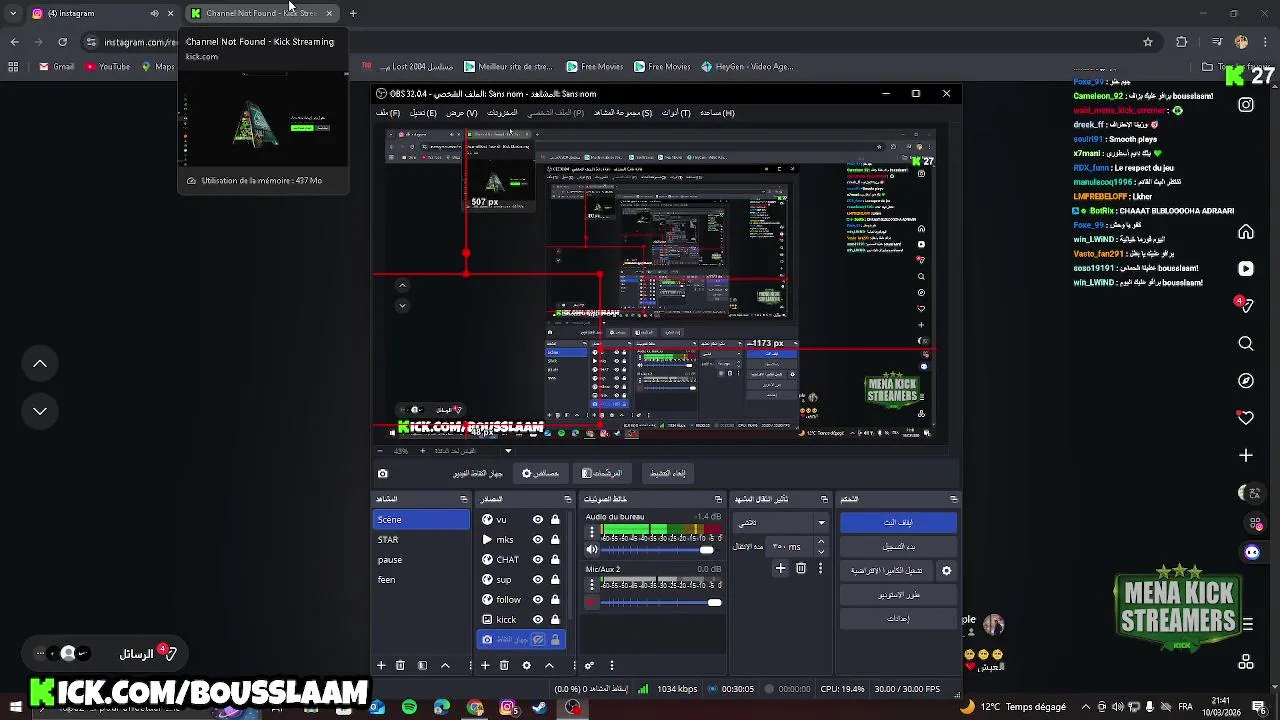
Task: Decrease transition duration with down stepper
Action: [x=821, y=552]
